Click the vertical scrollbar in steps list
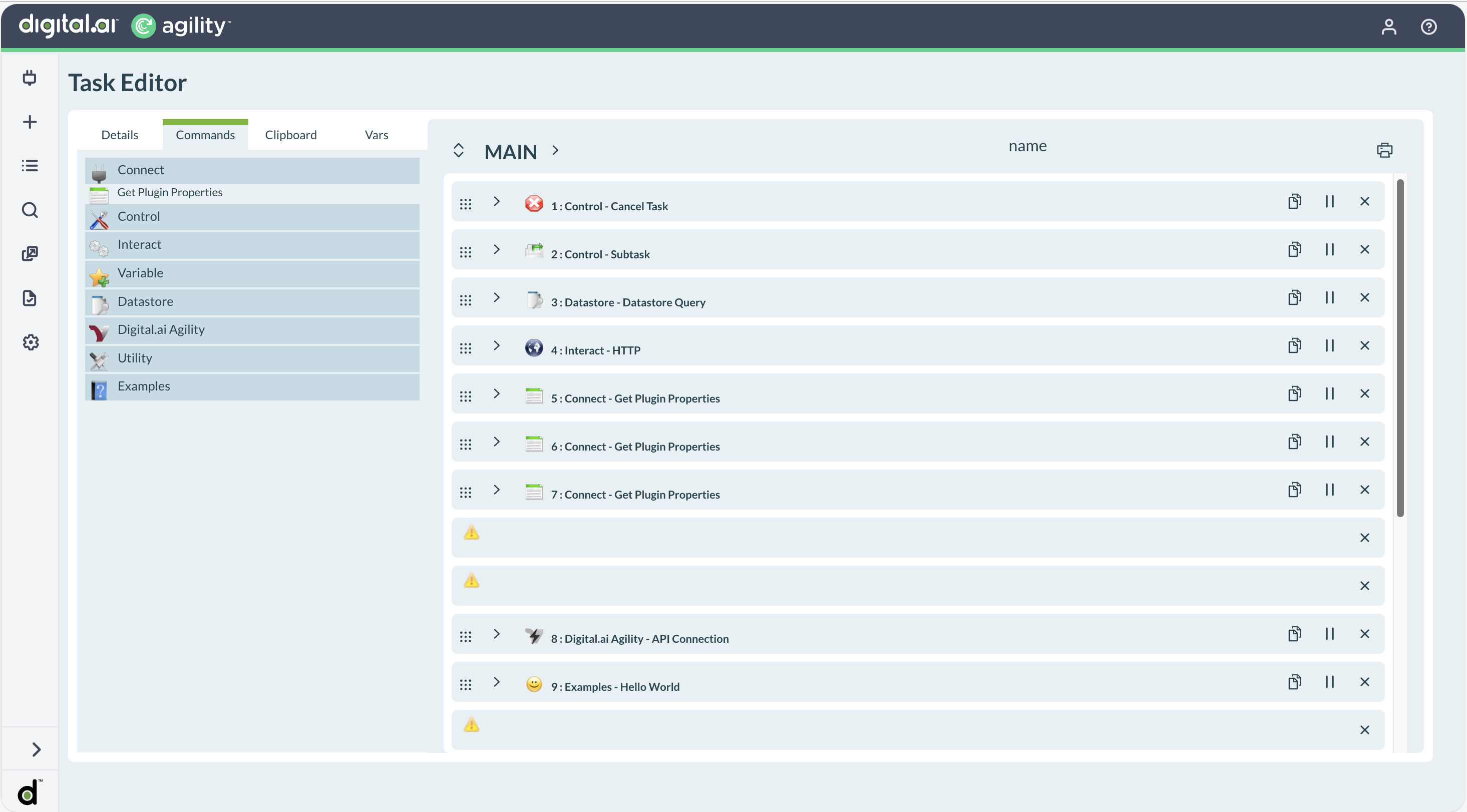 (1400, 347)
